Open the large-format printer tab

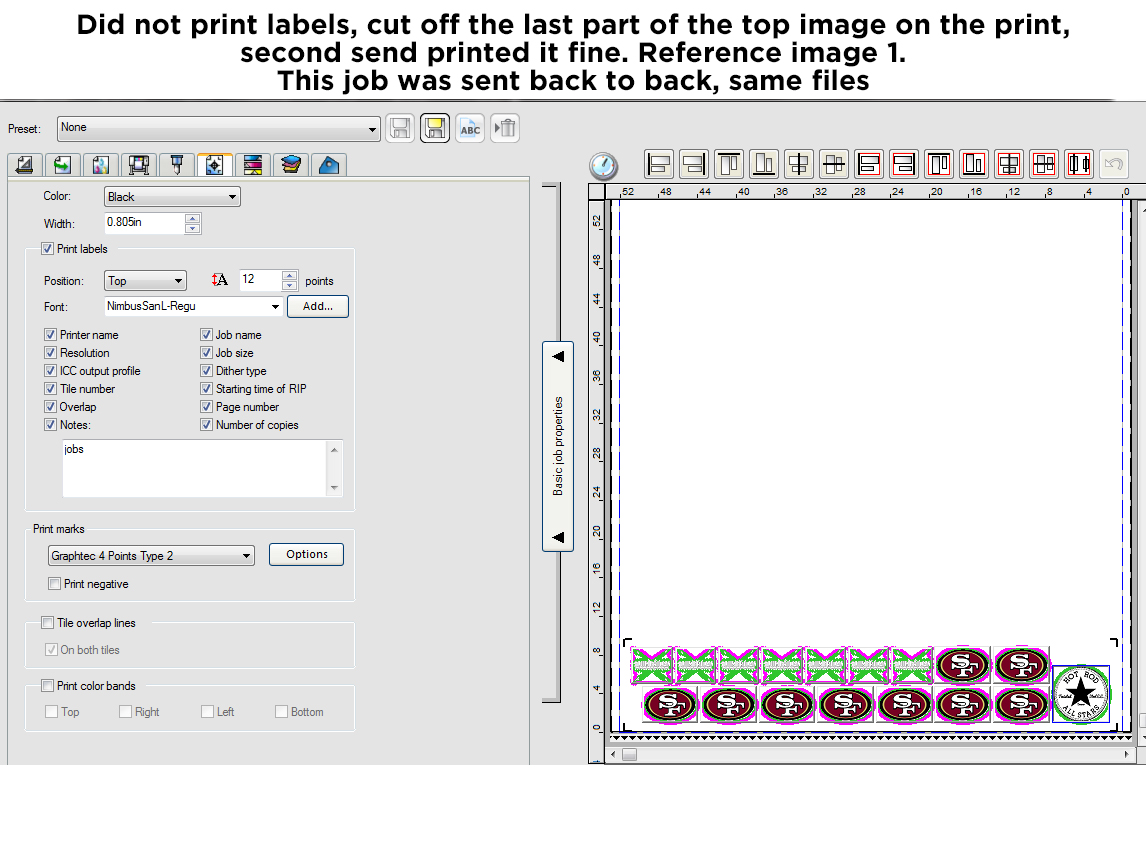point(139,165)
